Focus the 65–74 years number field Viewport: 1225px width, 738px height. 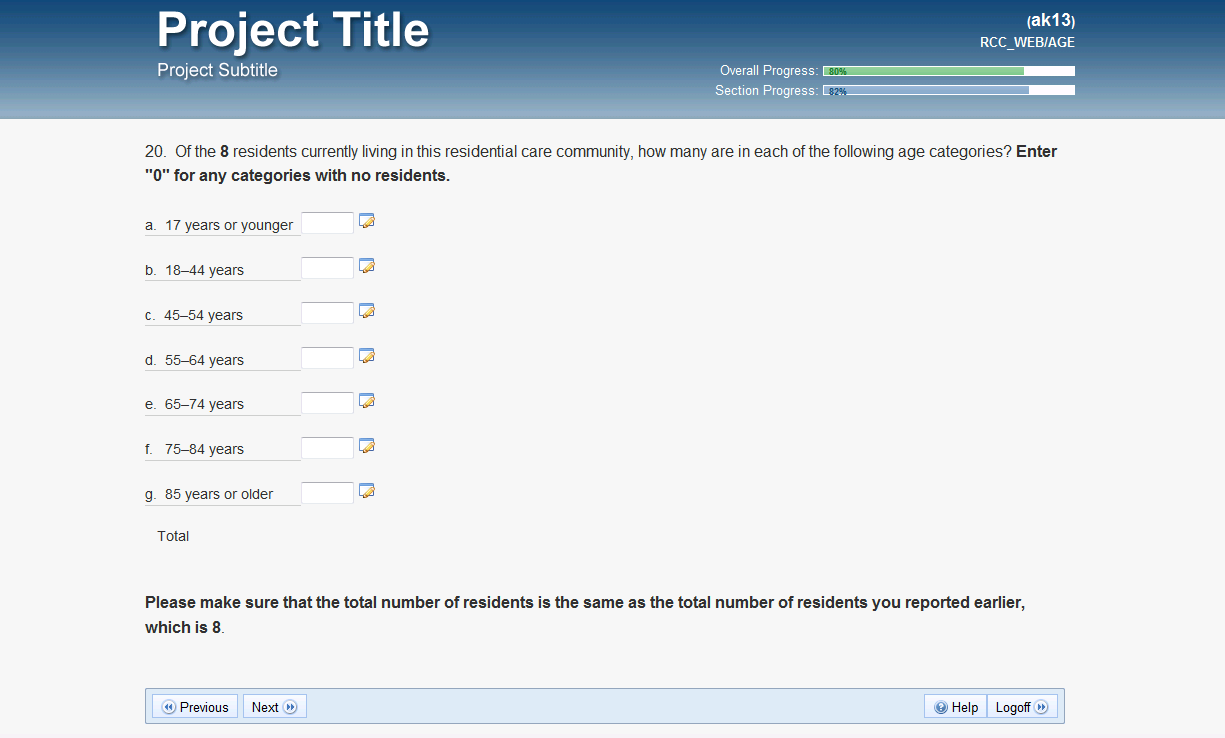[327, 403]
